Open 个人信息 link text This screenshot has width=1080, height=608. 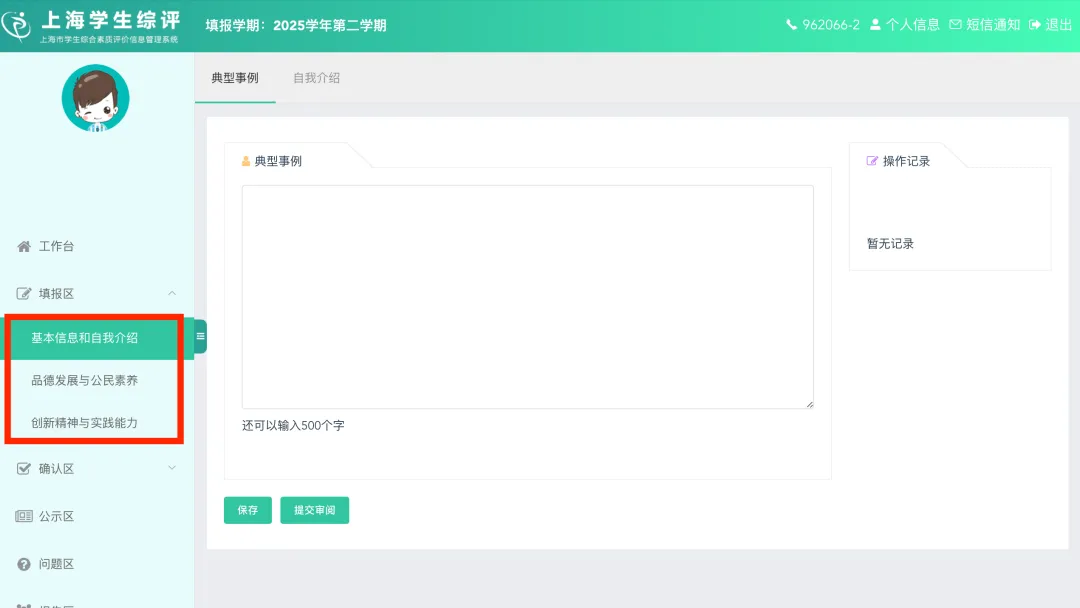(x=913, y=25)
